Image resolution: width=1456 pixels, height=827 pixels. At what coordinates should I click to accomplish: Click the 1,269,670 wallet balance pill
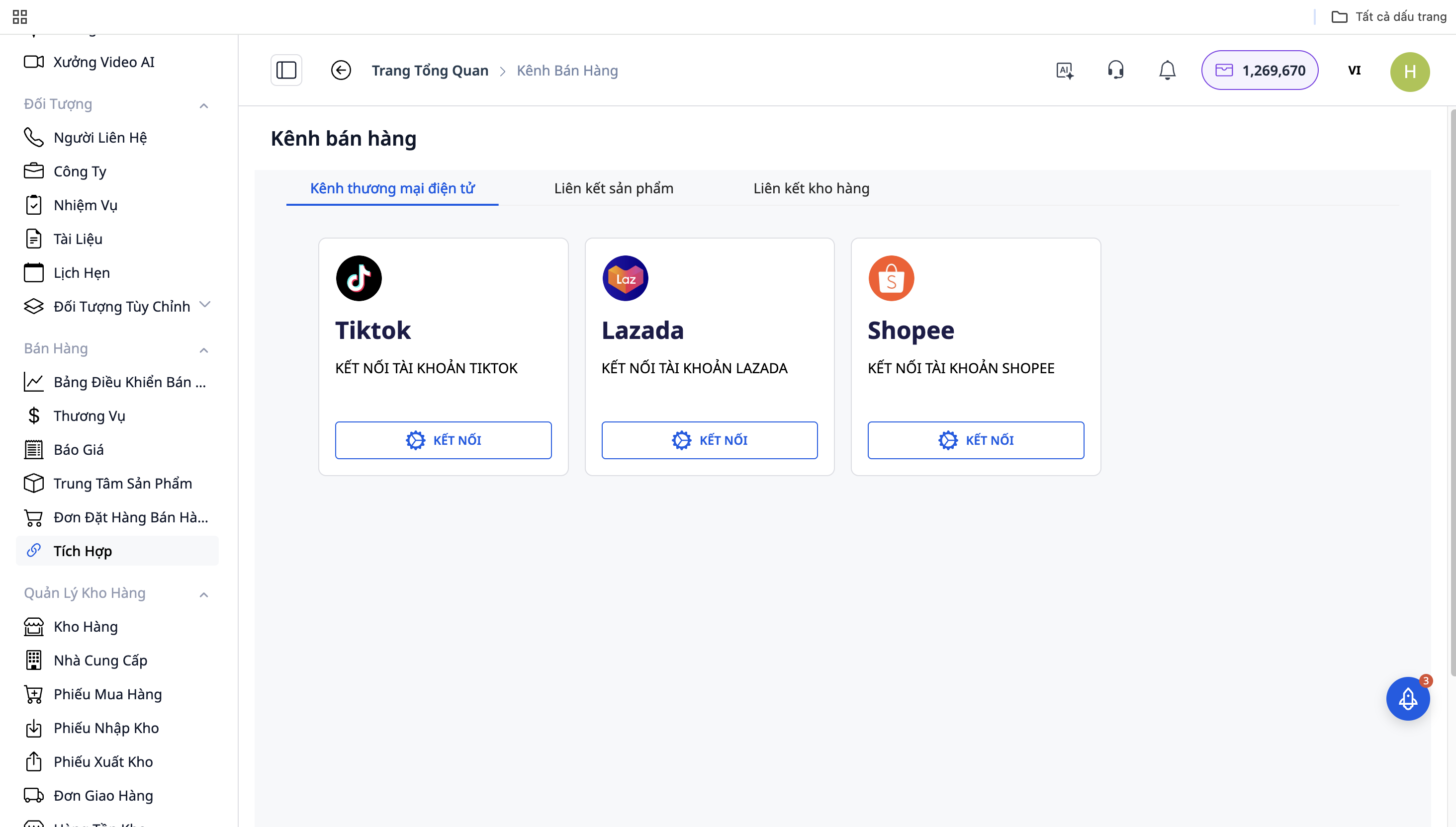1260,71
